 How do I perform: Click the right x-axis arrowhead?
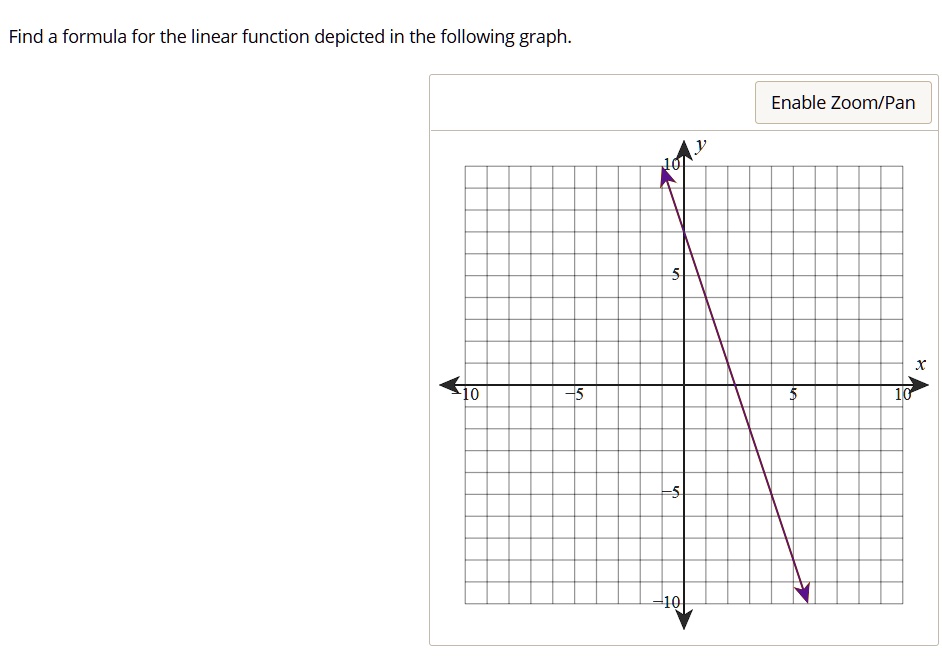click(x=918, y=384)
